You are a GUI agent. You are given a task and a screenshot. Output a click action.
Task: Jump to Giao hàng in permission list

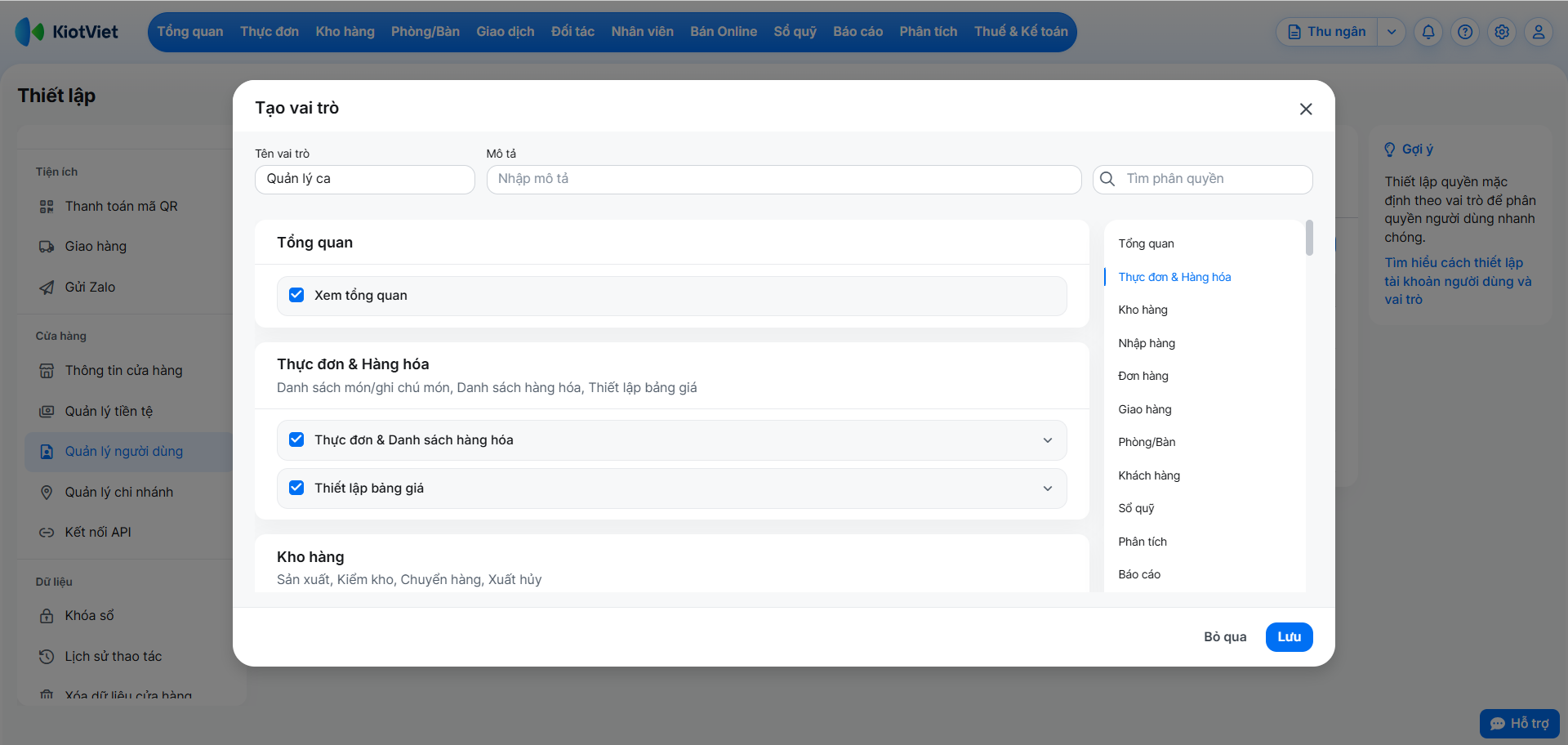coord(1145,409)
